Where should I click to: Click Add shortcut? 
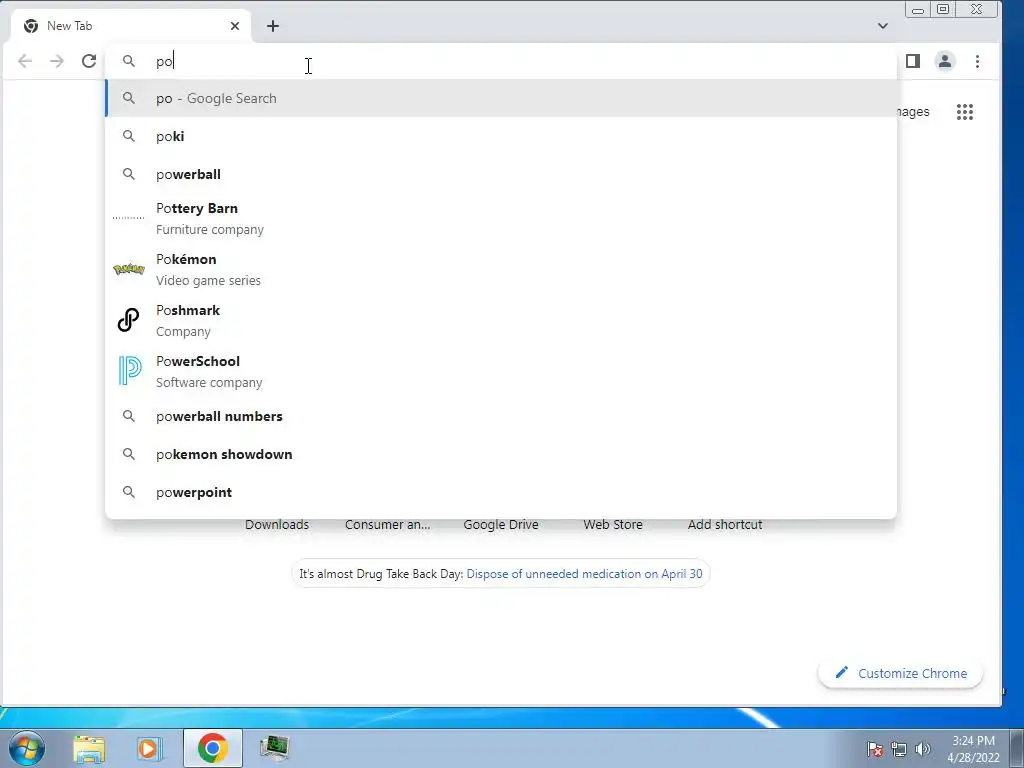click(725, 524)
